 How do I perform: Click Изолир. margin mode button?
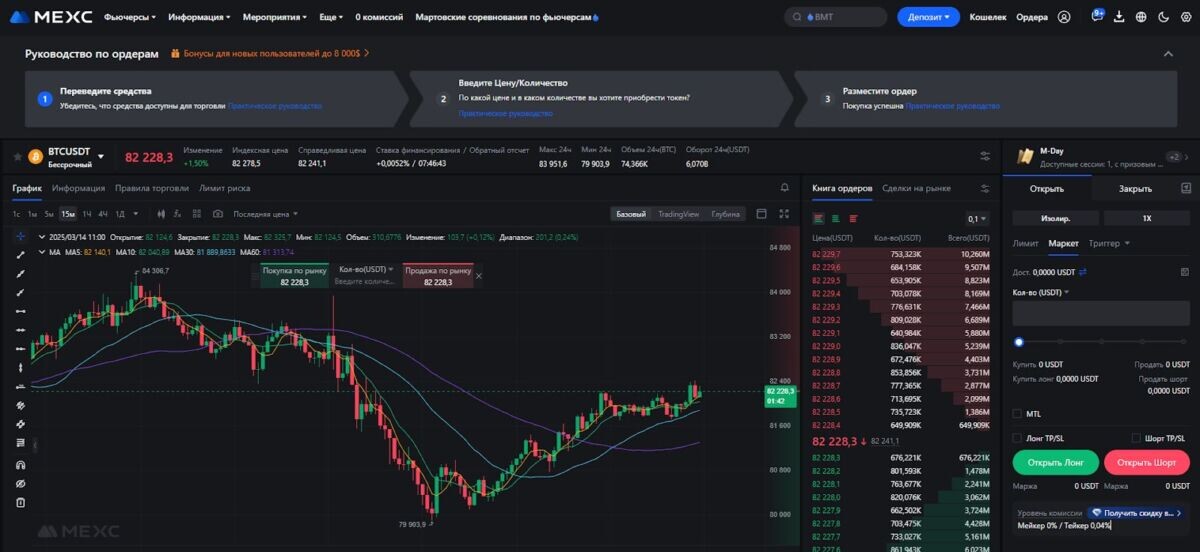tap(1055, 218)
